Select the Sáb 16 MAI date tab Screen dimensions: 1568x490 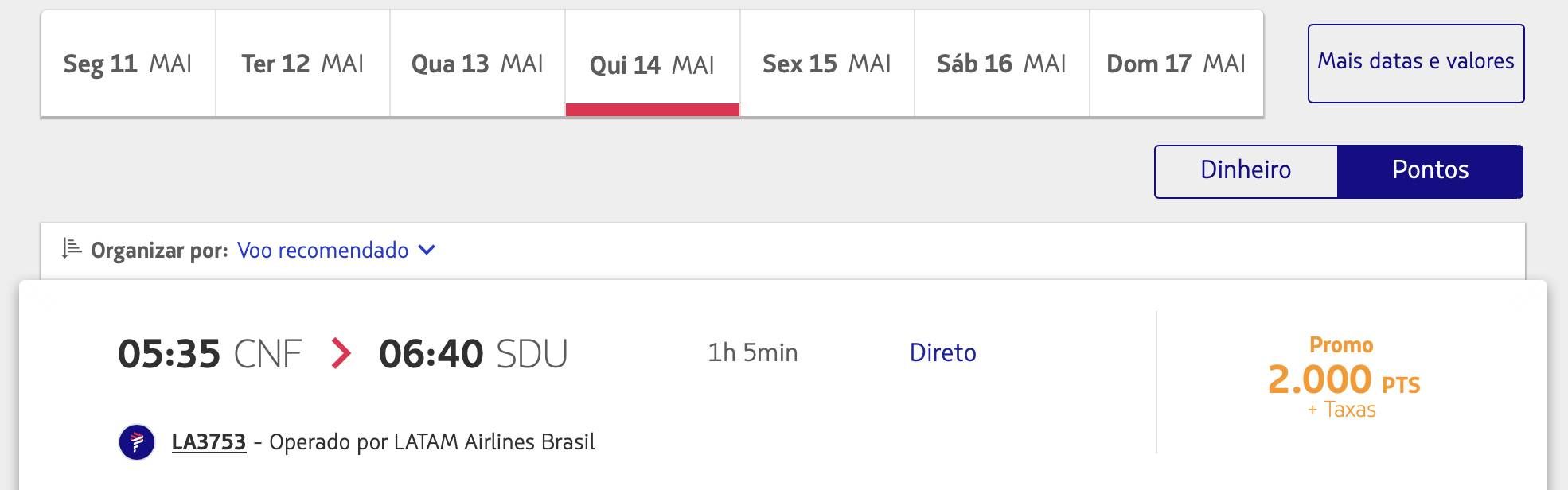1002,64
